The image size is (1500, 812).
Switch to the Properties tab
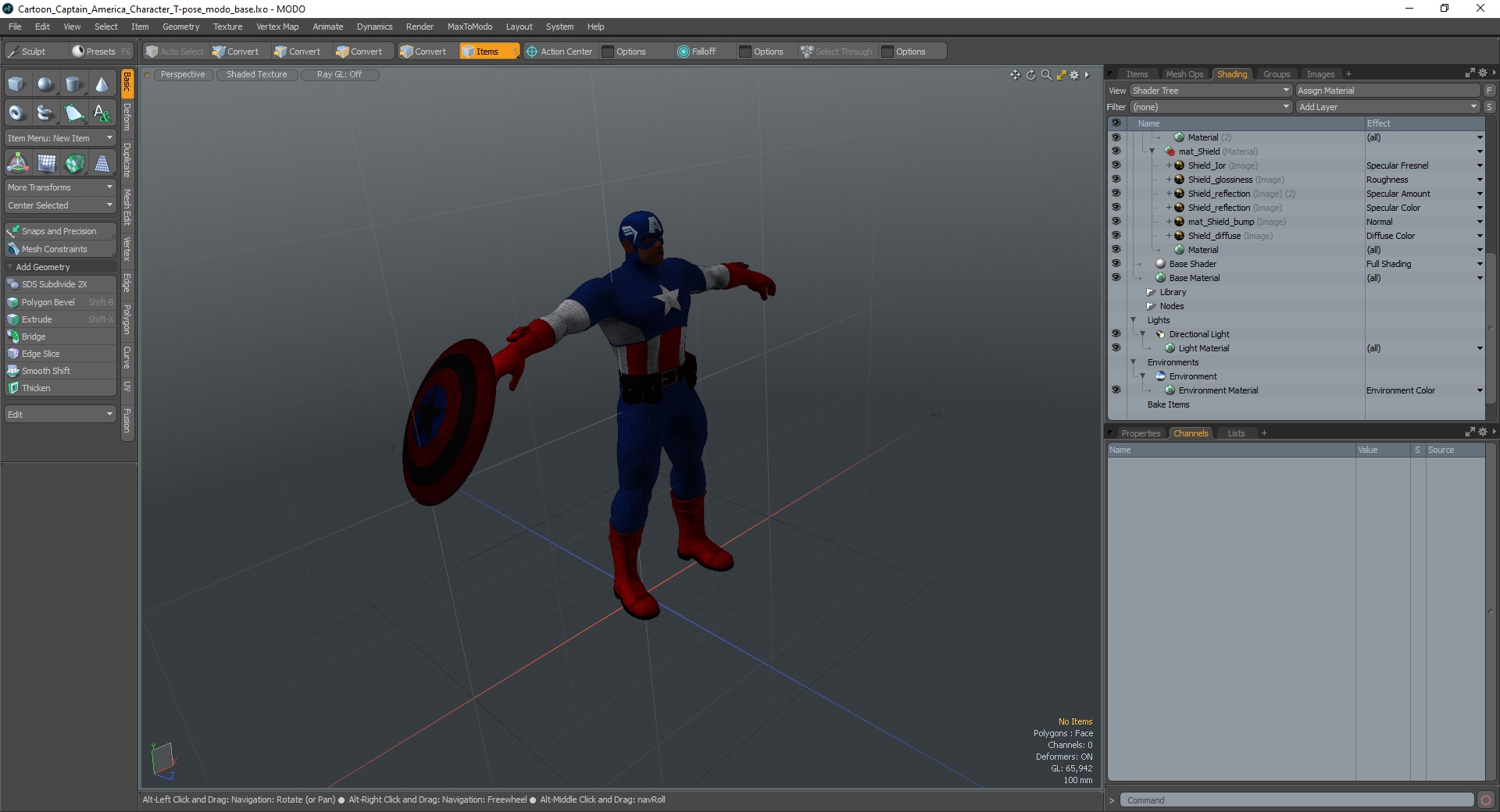(1141, 433)
